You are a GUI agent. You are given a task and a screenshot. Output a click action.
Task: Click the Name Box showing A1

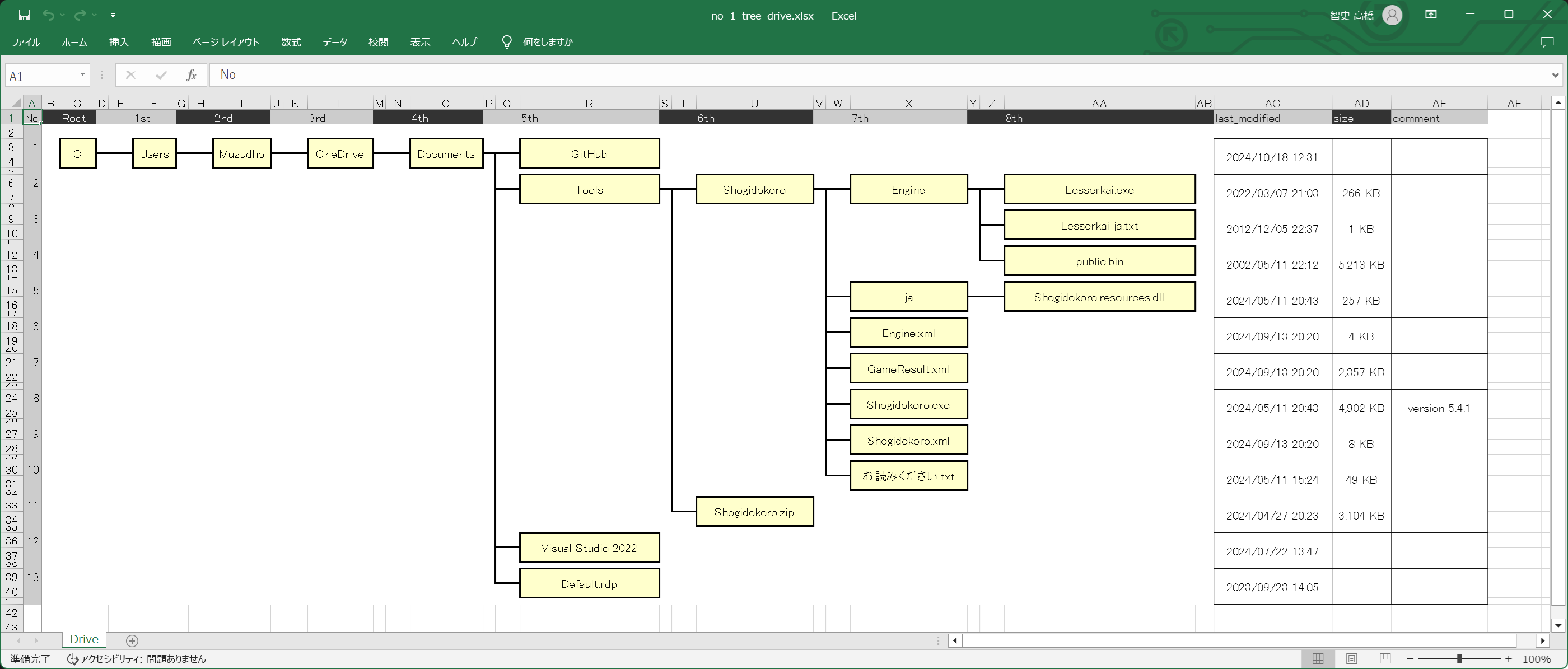pos(41,76)
